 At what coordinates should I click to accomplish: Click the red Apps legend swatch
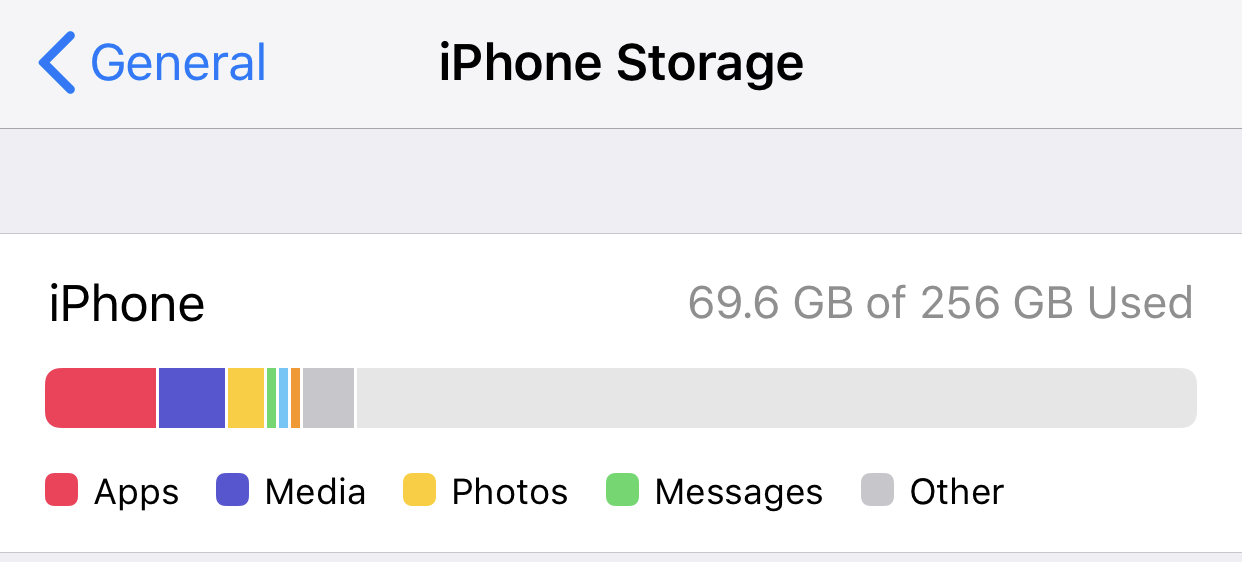tap(62, 490)
